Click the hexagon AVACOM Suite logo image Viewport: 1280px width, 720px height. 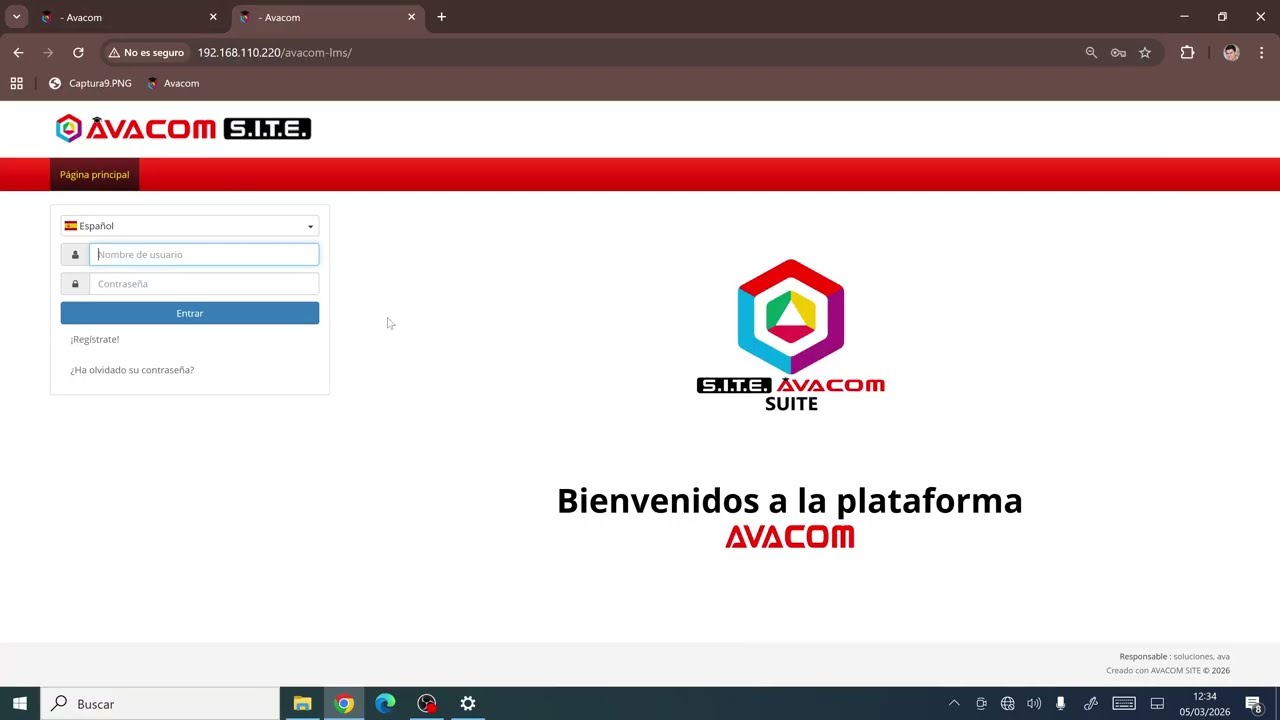click(x=791, y=335)
